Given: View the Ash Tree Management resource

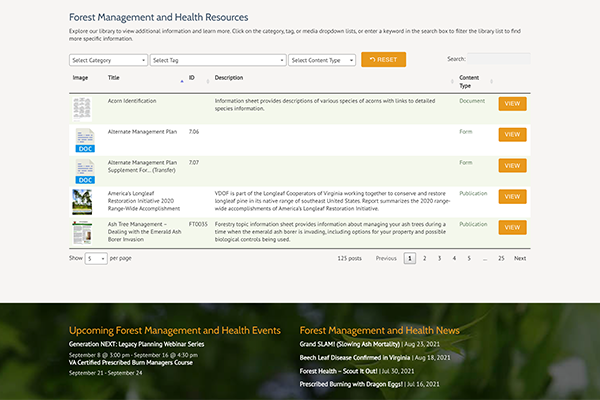Looking at the screenshot, I should 512,228.
